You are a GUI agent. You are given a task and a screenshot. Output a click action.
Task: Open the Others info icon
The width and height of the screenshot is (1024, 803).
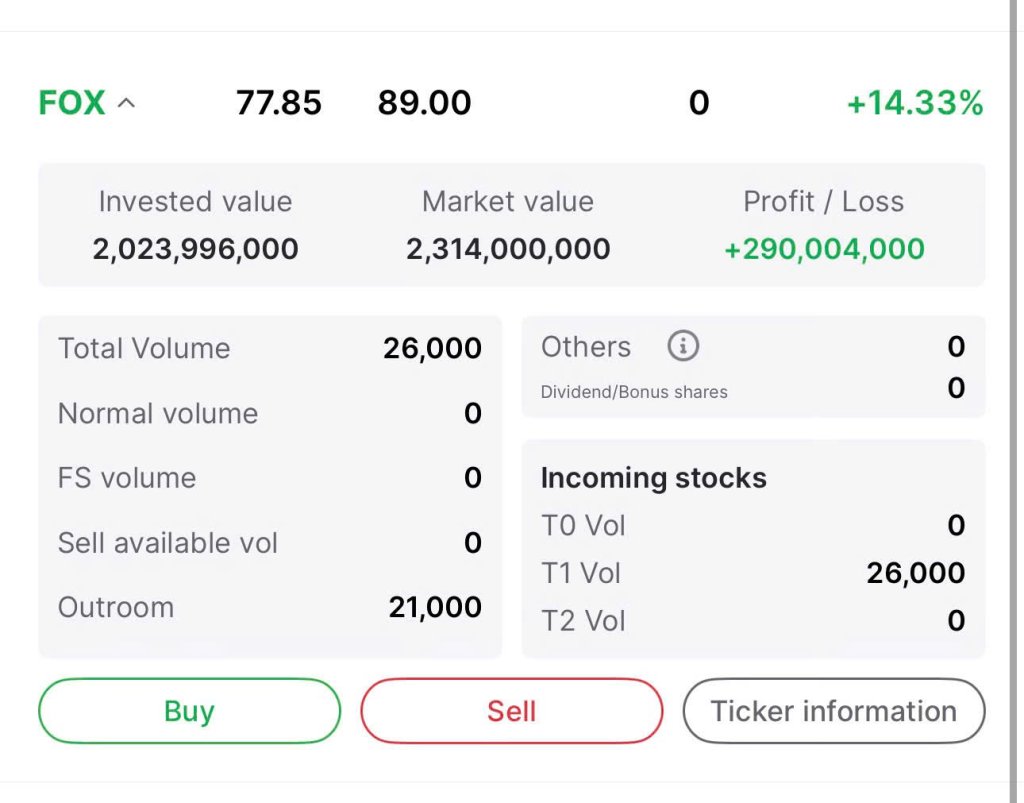coord(683,345)
